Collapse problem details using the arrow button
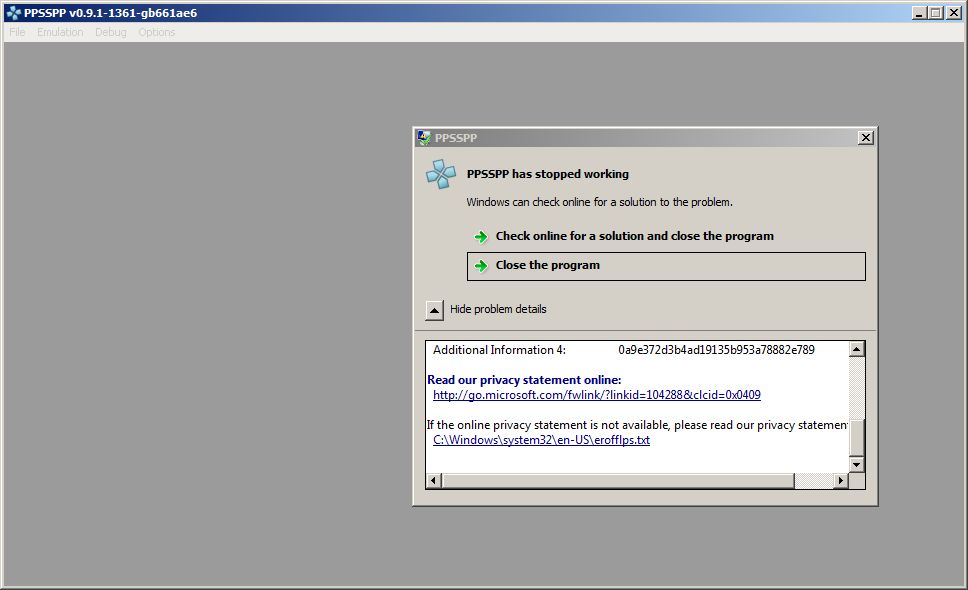 (x=434, y=310)
